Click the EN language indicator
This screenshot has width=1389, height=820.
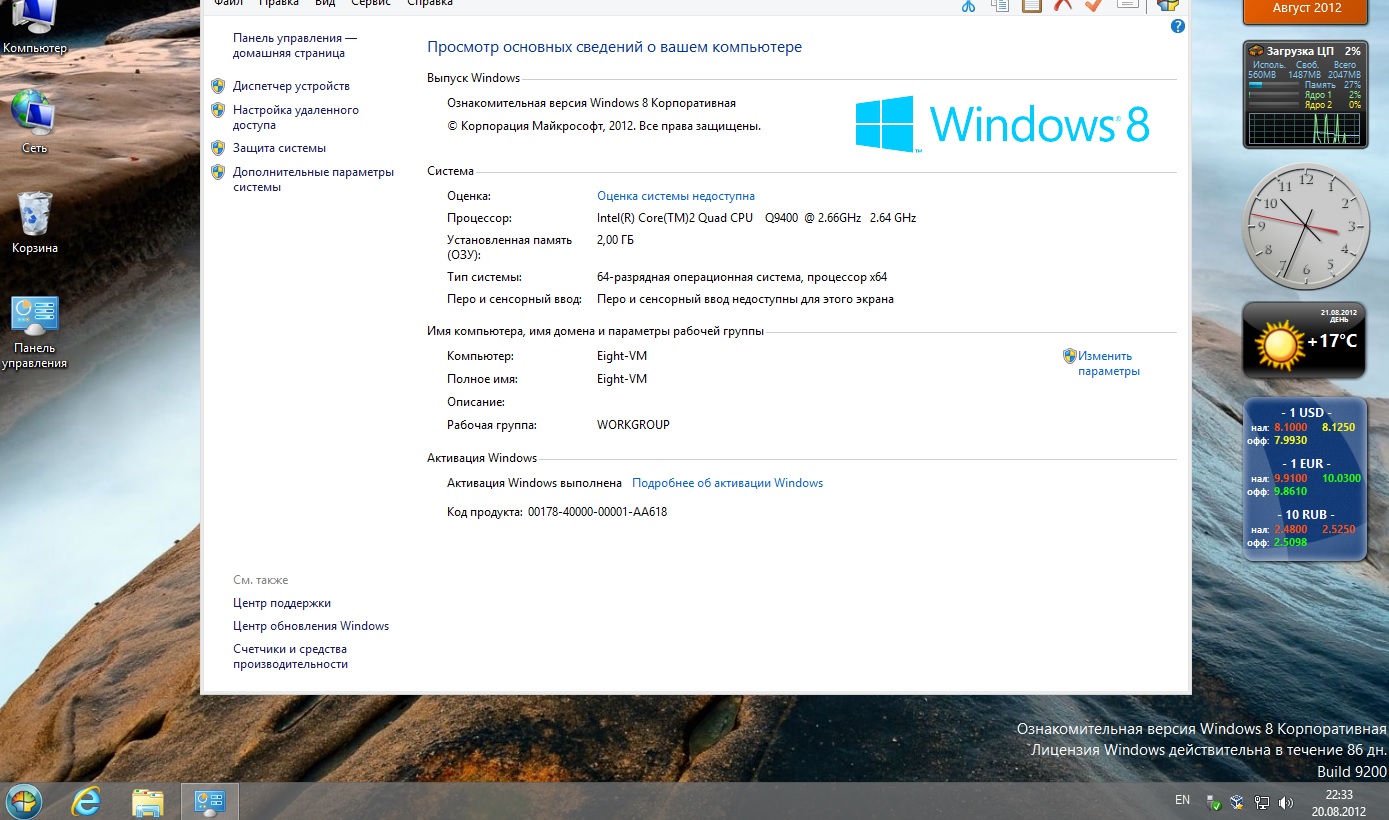[x=1182, y=800]
